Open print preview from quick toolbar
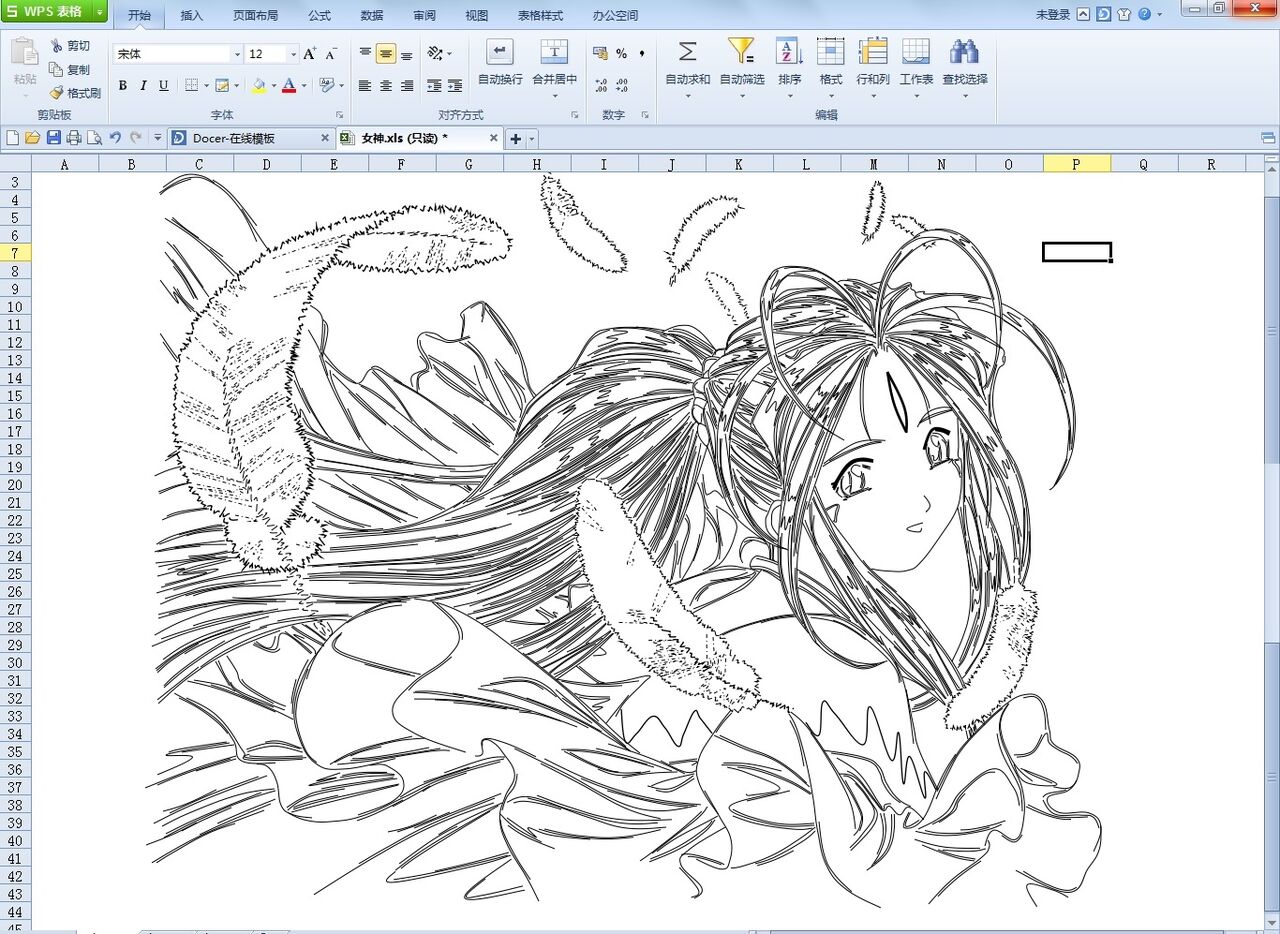Image resolution: width=1280 pixels, height=934 pixels. pyautogui.click(x=94, y=138)
